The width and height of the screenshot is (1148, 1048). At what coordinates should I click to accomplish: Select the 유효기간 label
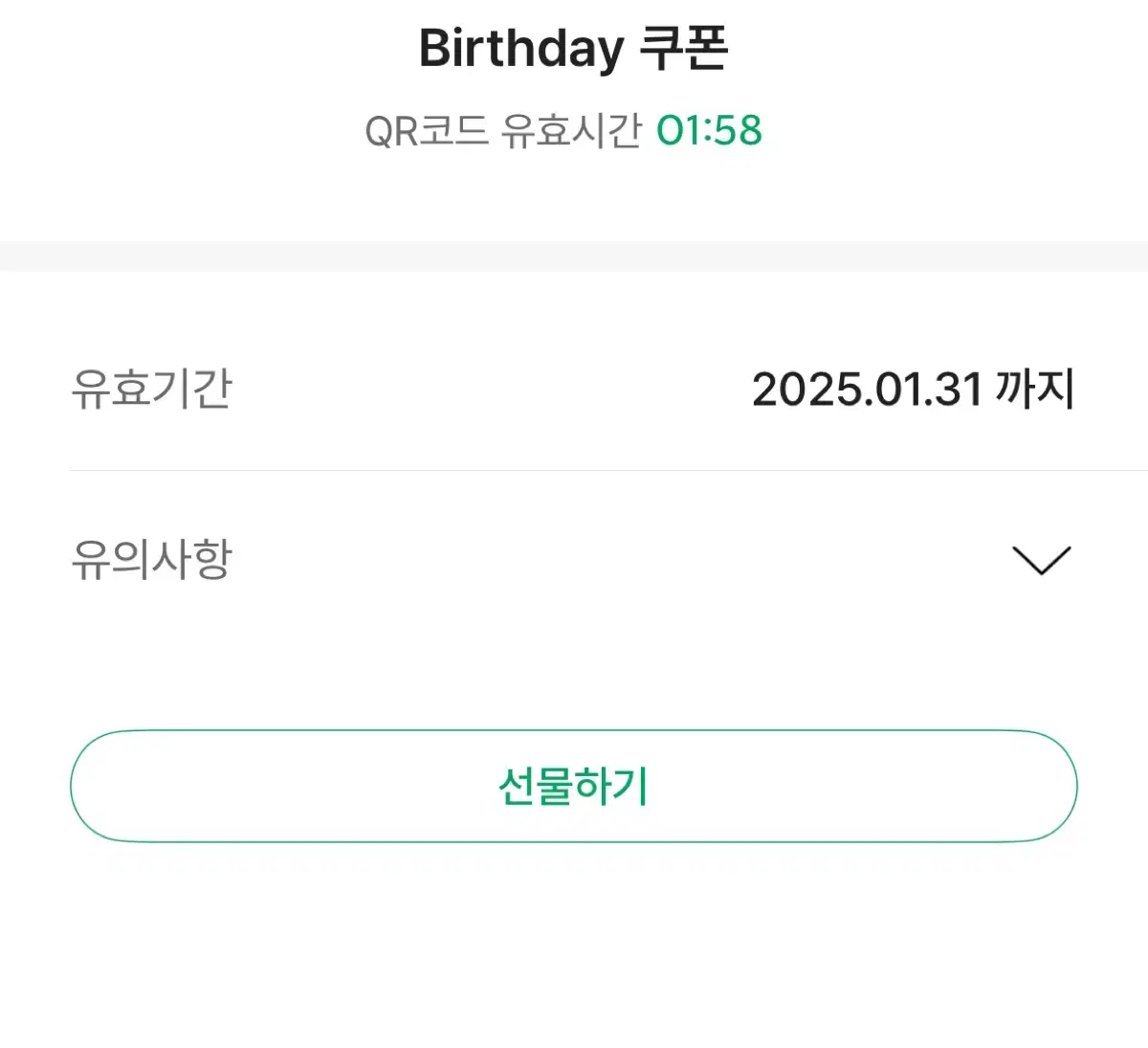151,389
